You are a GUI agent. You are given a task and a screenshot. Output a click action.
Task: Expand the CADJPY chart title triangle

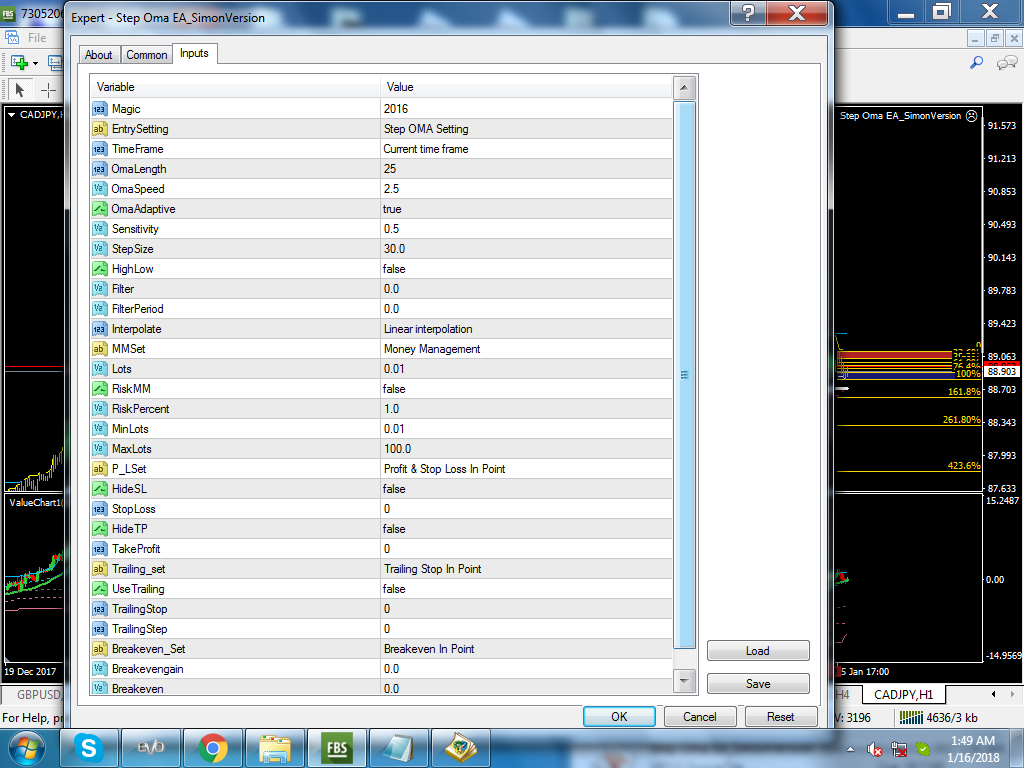coord(11,115)
